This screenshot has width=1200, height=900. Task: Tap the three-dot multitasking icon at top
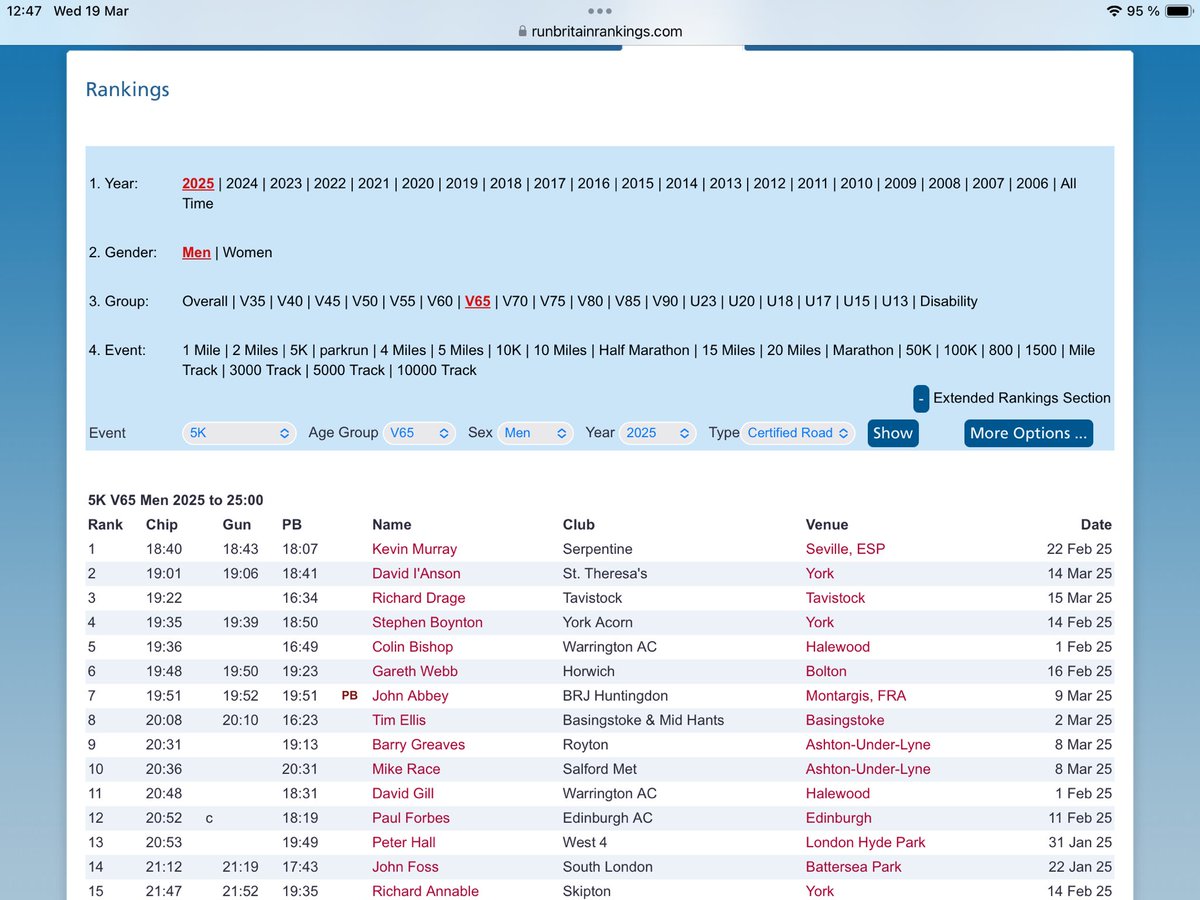[600, 11]
